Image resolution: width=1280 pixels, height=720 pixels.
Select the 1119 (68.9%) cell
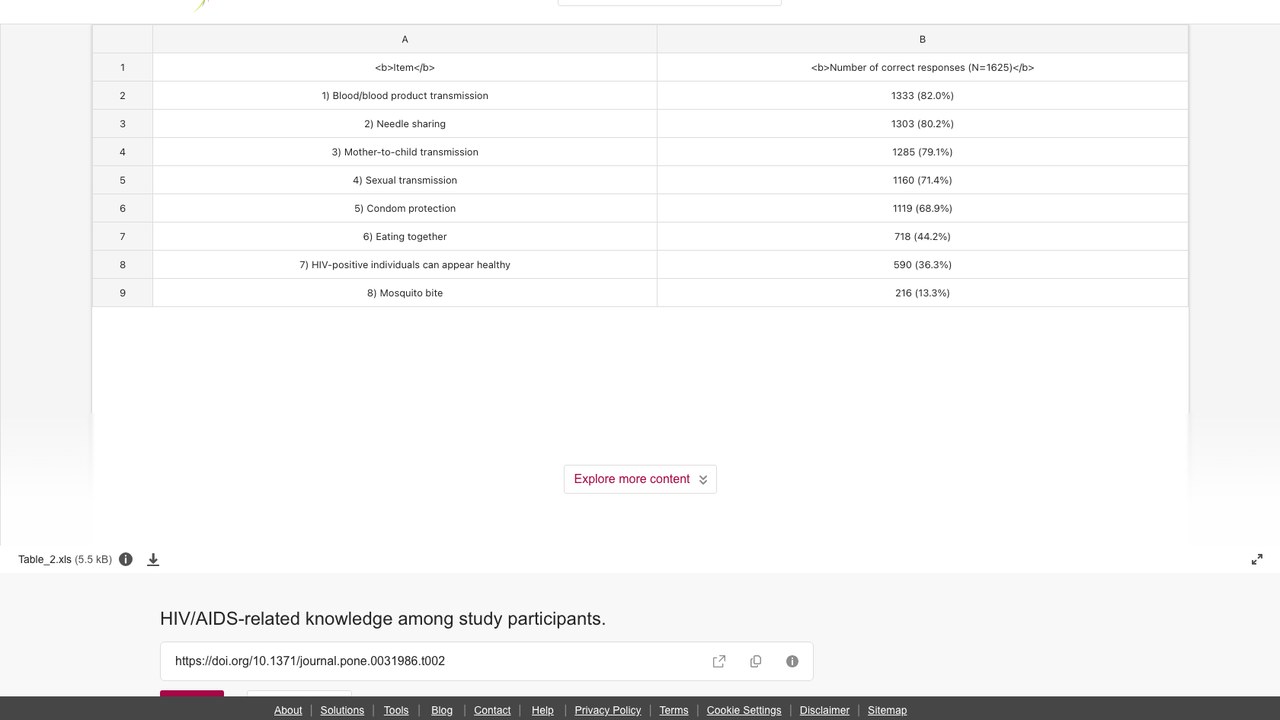(x=922, y=208)
